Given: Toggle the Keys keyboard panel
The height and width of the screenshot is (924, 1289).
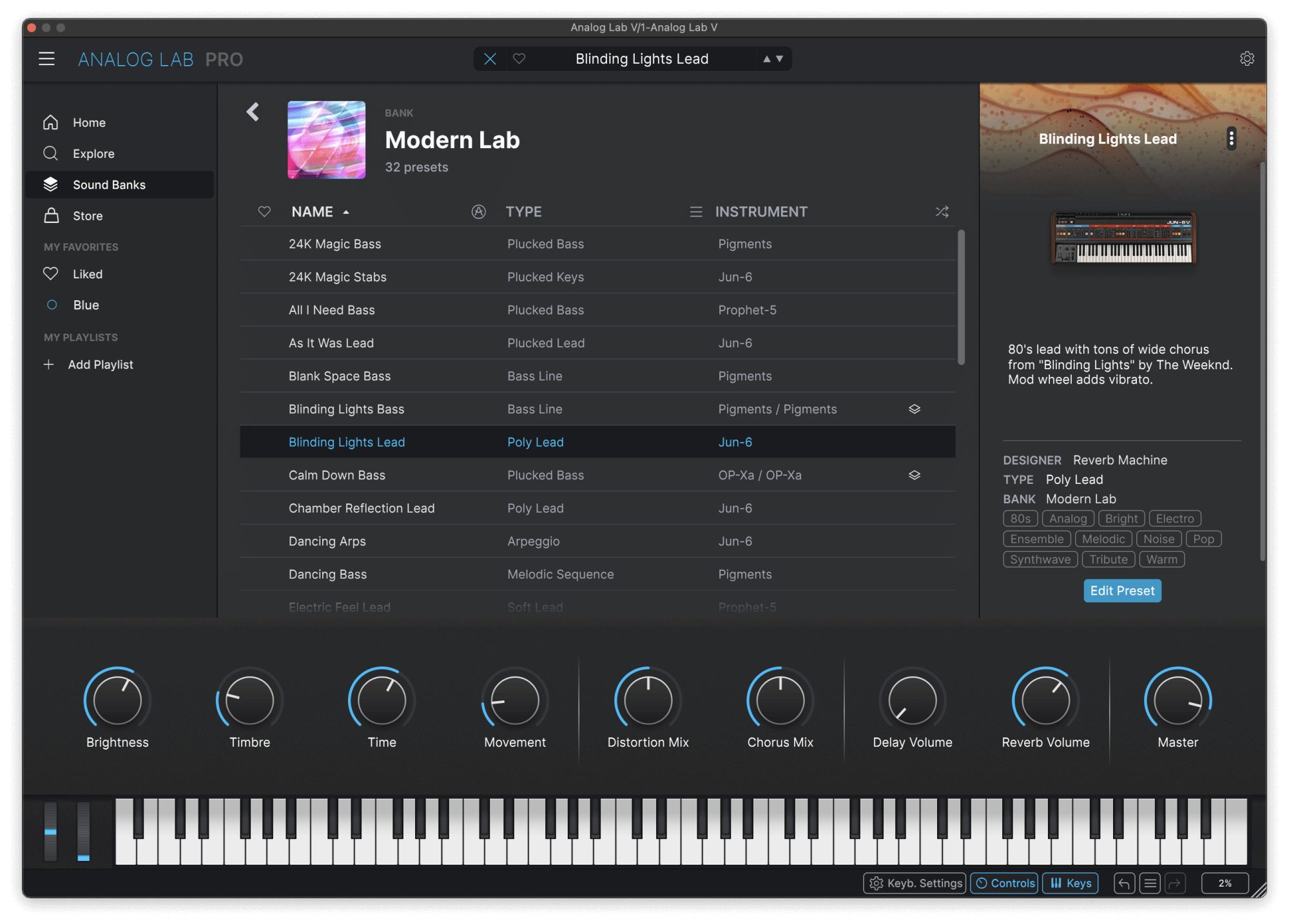Looking at the screenshot, I should point(1071,883).
